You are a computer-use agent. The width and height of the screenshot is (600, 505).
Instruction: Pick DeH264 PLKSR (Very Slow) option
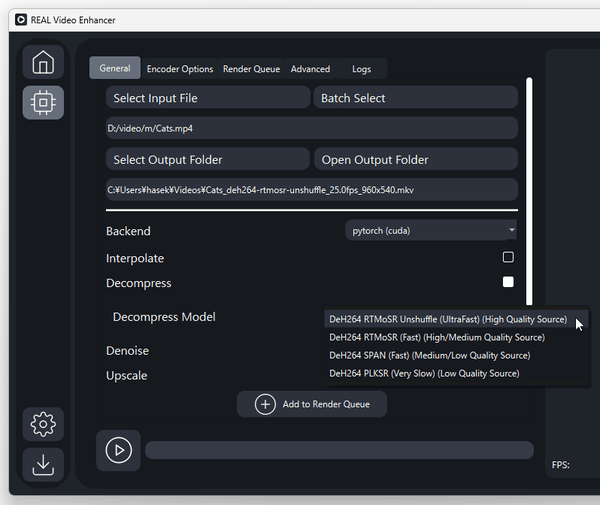[x=424, y=373]
